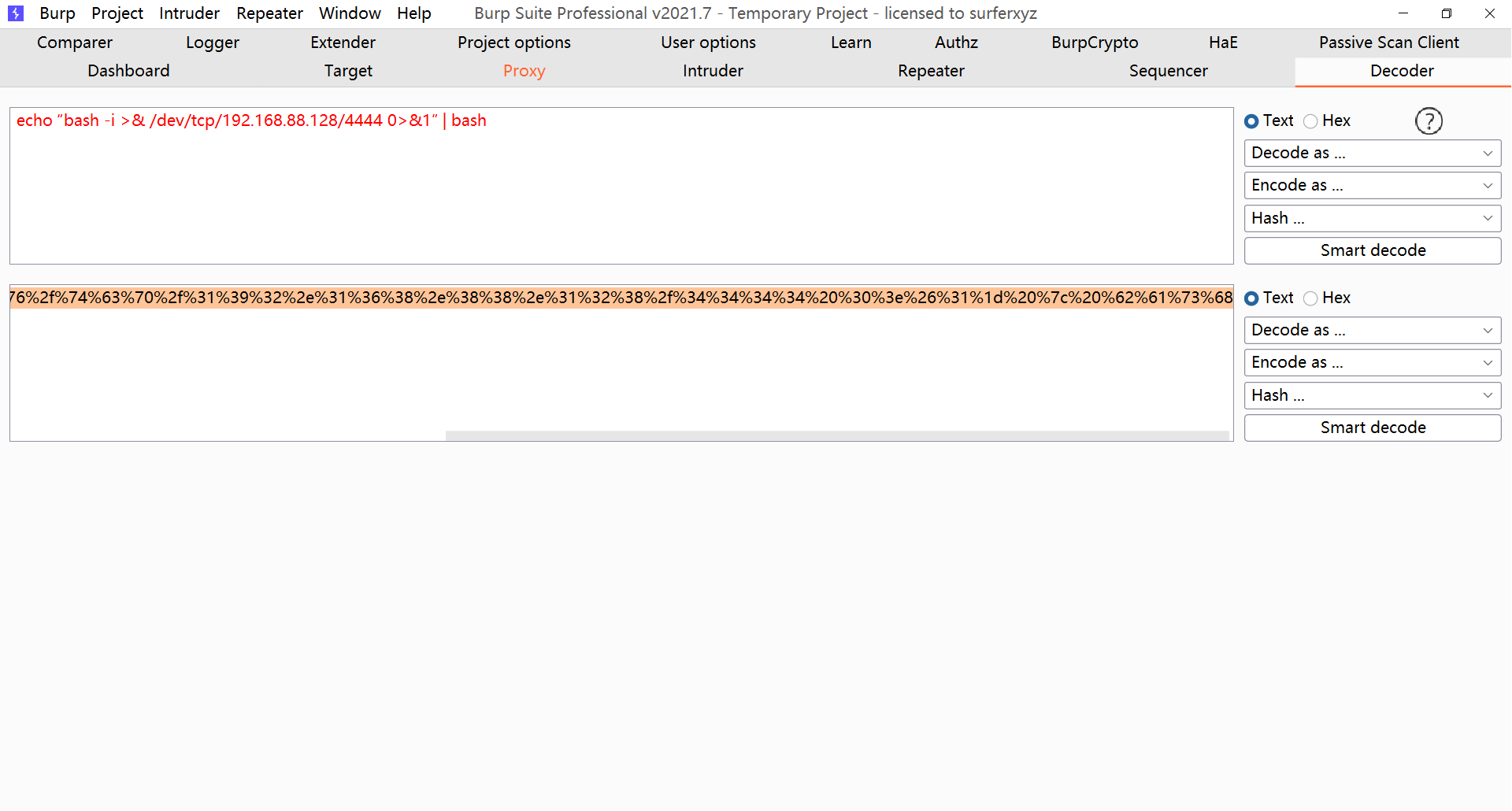Switch to the Learn tab

coord(850,43)
